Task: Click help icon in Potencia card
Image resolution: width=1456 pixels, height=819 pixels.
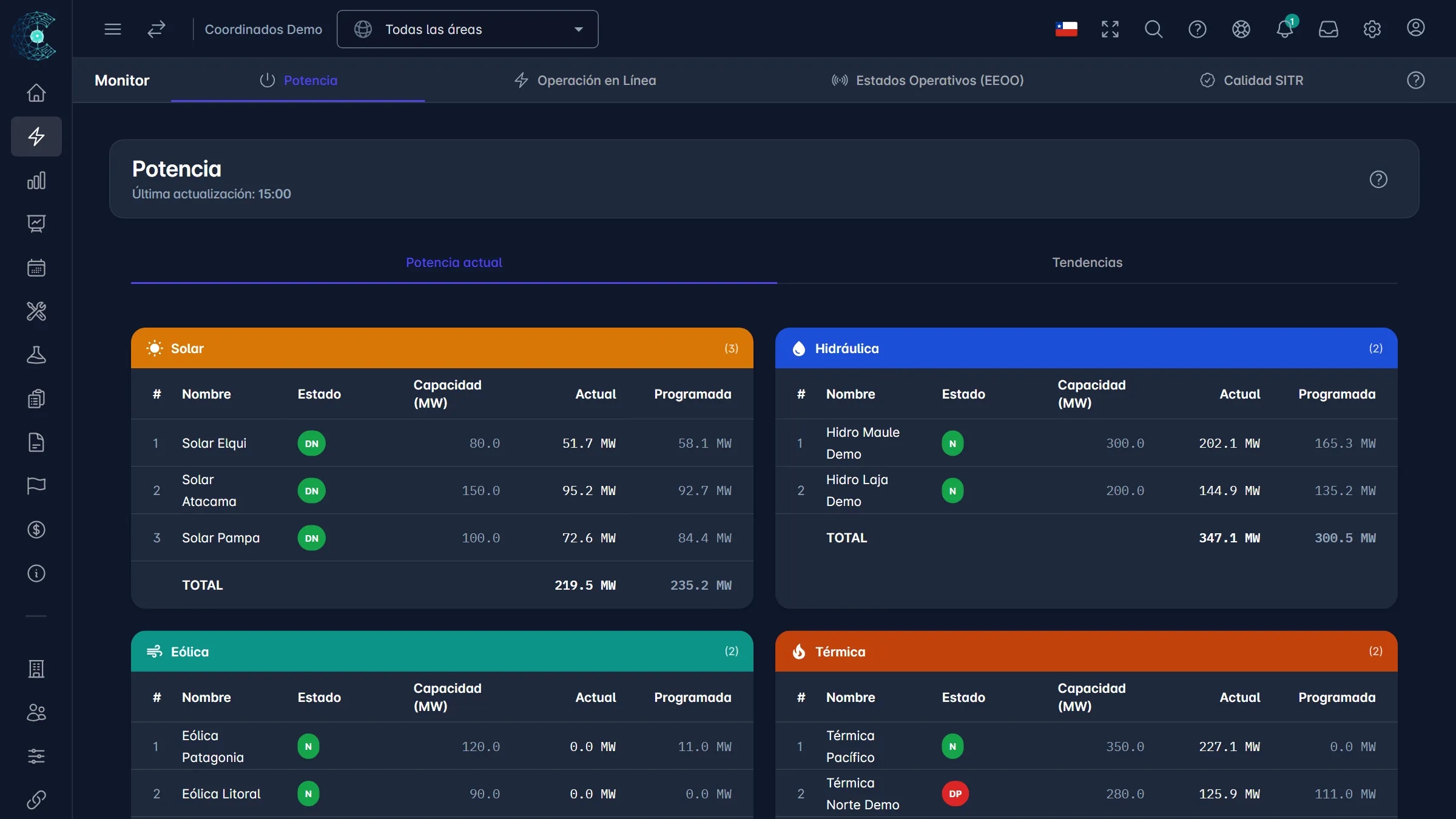Action: point(1378,180)
